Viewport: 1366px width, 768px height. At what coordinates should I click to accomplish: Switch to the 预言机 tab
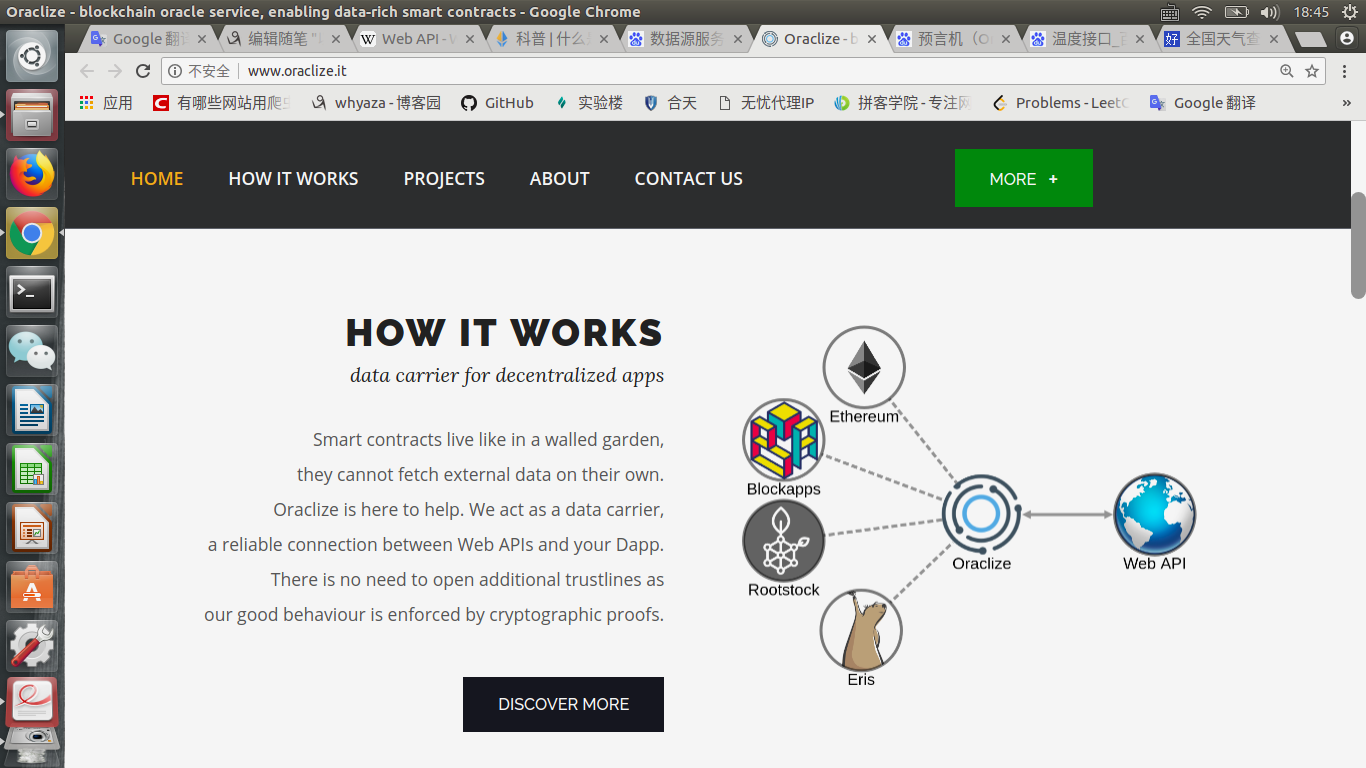pyautogui.click(x=955, y=39)
